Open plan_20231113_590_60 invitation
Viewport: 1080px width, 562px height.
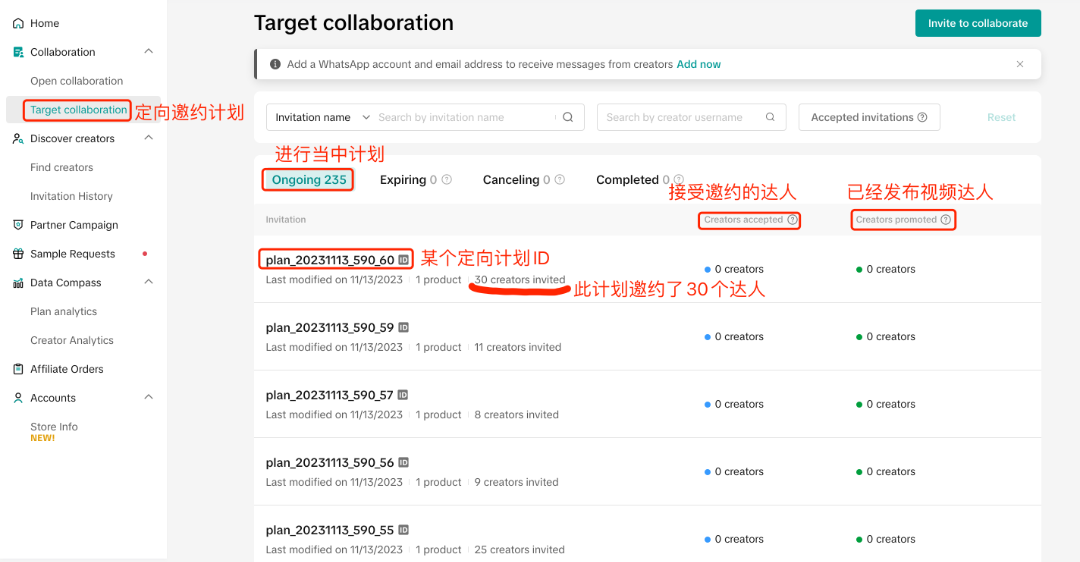tap(330, 260)
